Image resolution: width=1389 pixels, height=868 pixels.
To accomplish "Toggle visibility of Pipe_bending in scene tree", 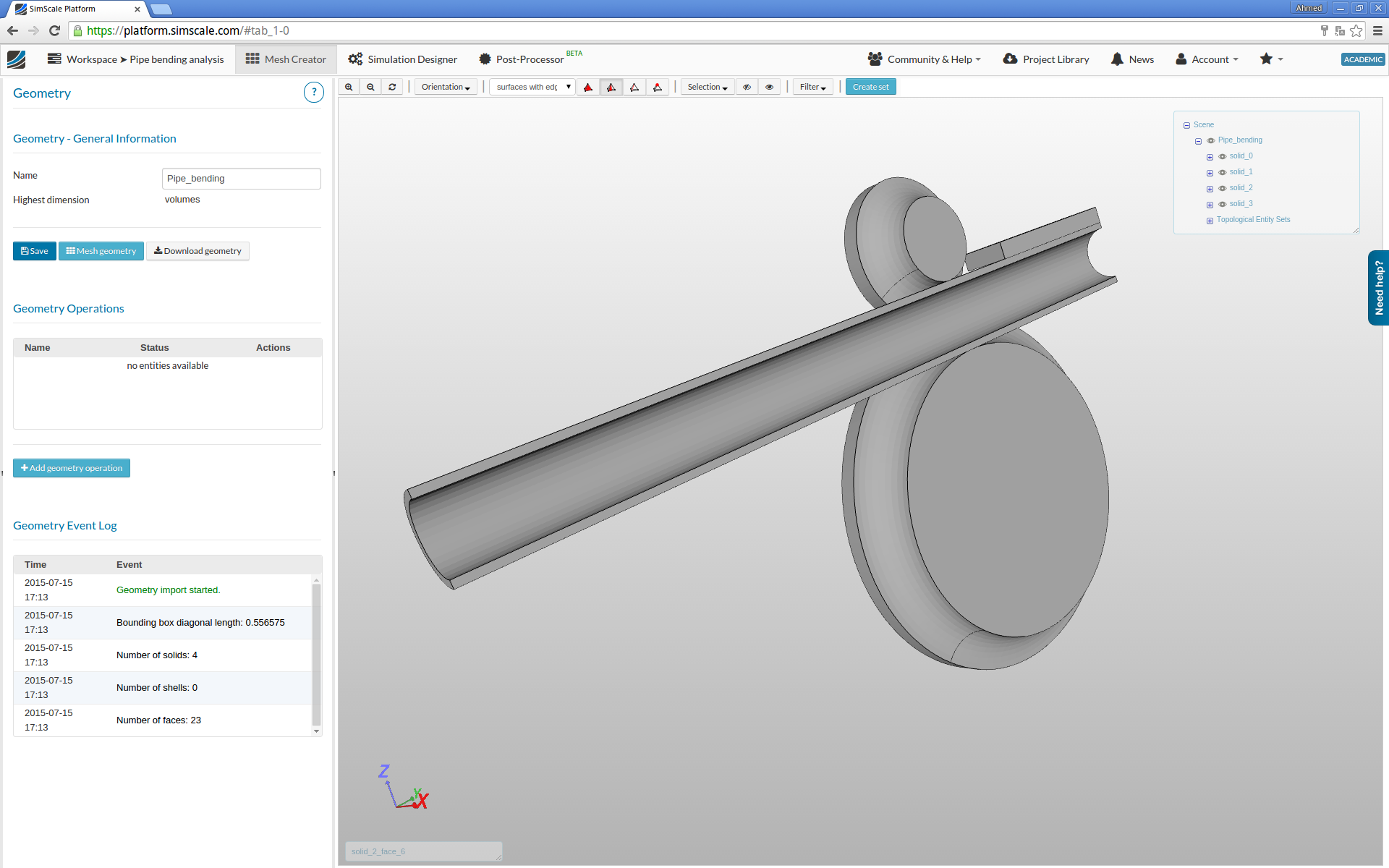I will (1211, 140).
